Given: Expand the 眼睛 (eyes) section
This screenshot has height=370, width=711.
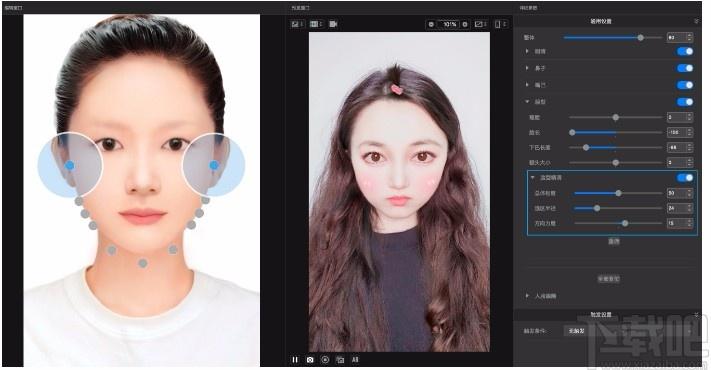Looking at the screenshot, I should pos(527,51).
